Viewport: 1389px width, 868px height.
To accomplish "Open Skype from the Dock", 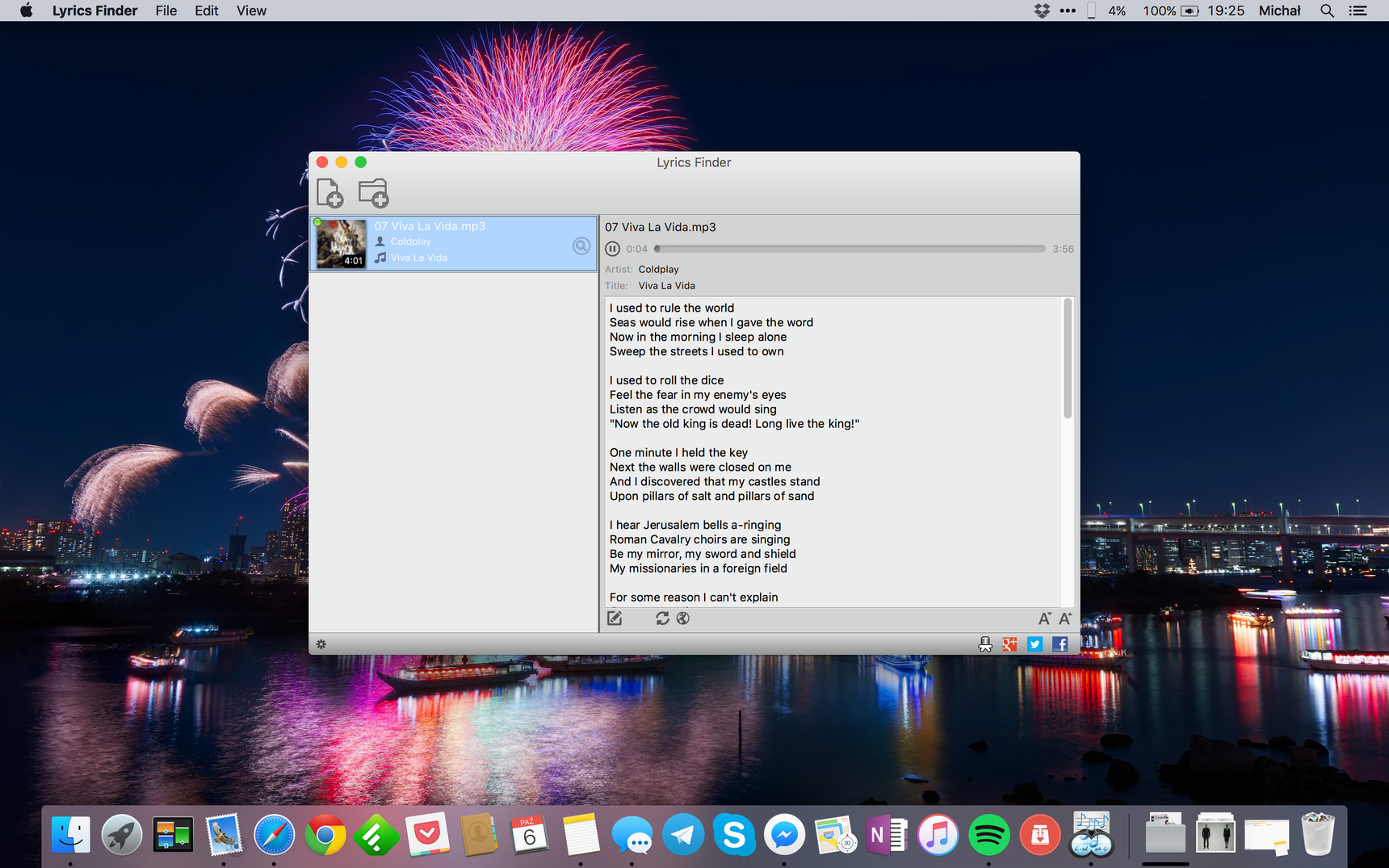I will click(x=733, y=835).
